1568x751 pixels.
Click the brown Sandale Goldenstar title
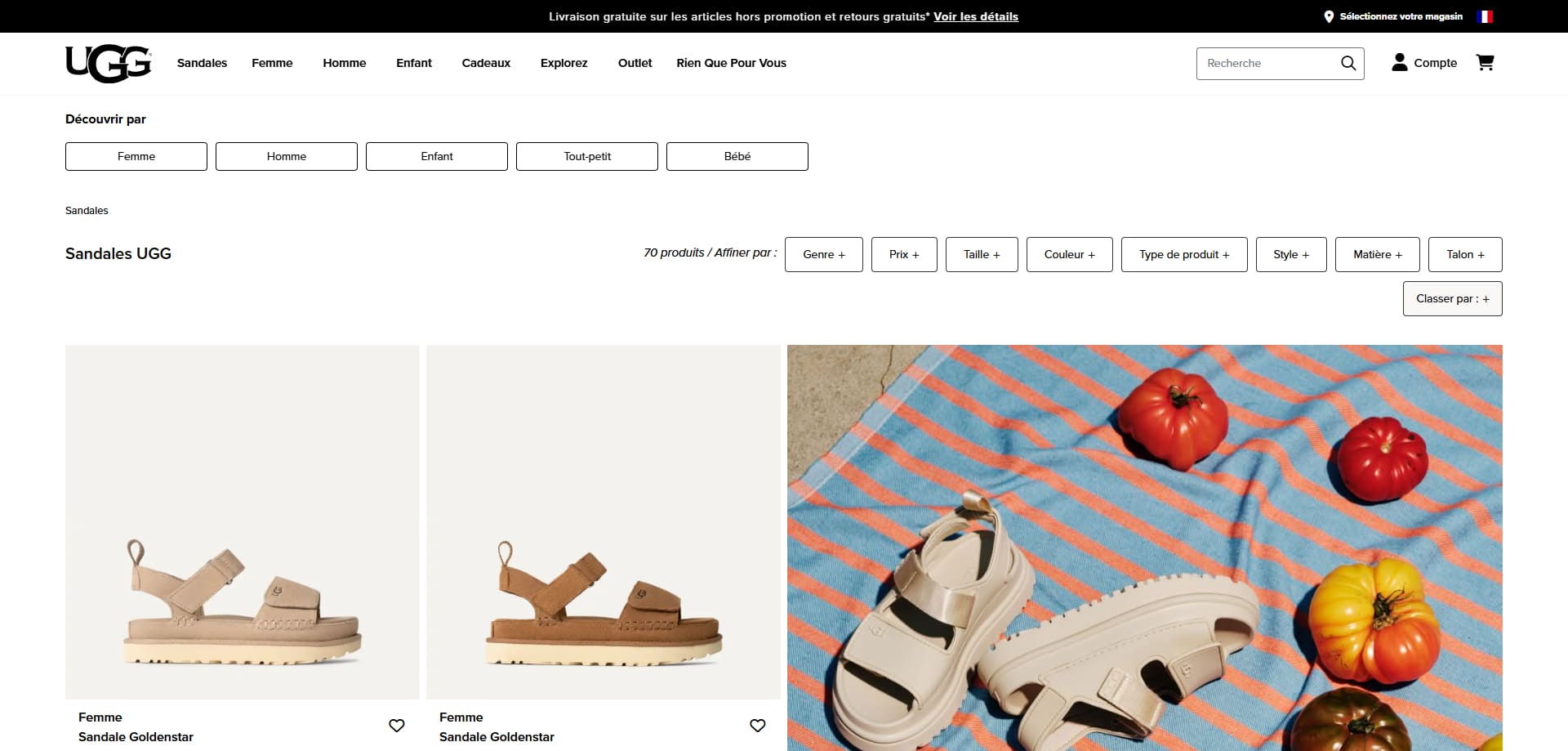click(x=497, y=737)
